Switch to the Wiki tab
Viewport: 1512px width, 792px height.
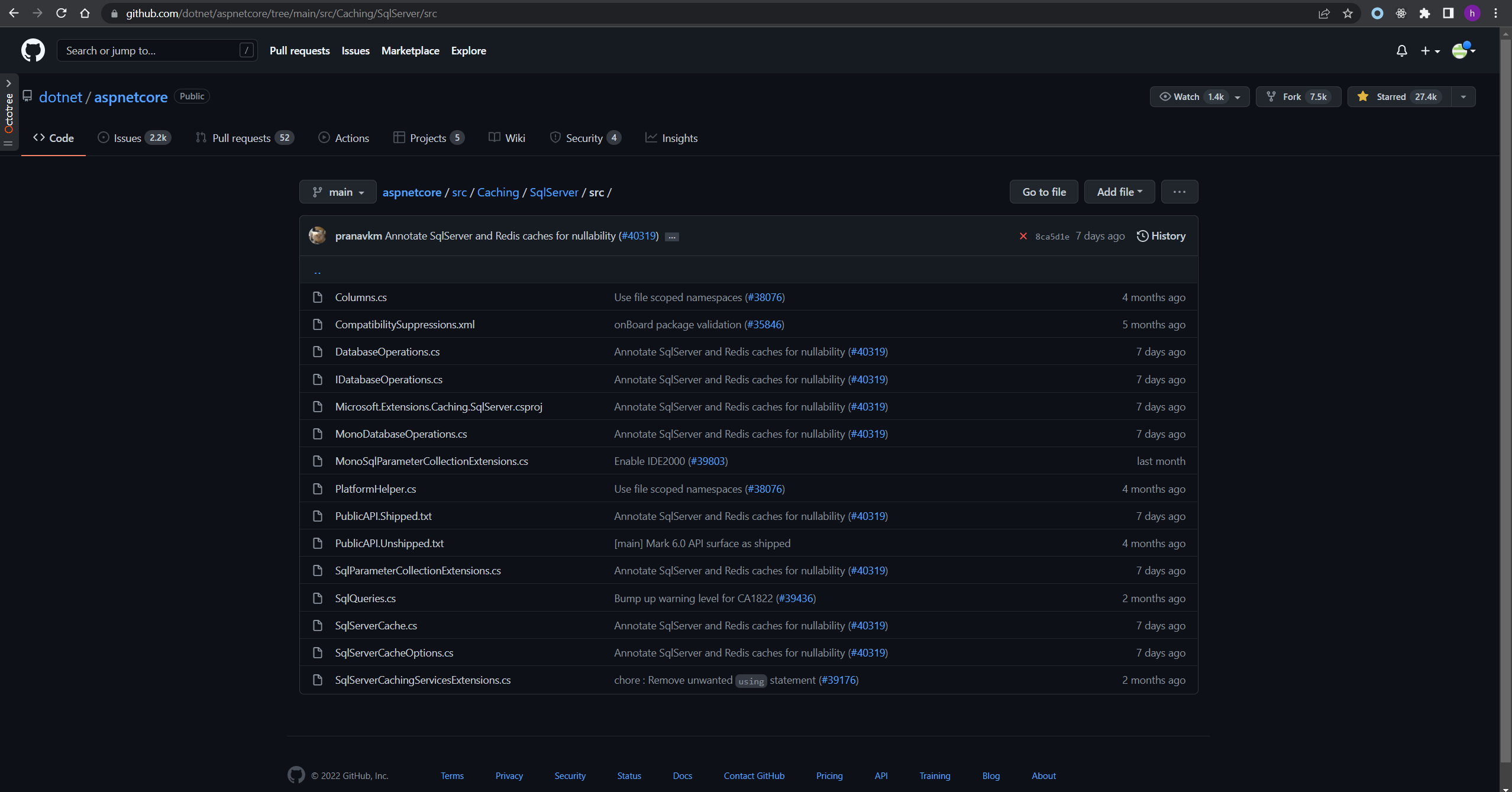coord(507,138)
